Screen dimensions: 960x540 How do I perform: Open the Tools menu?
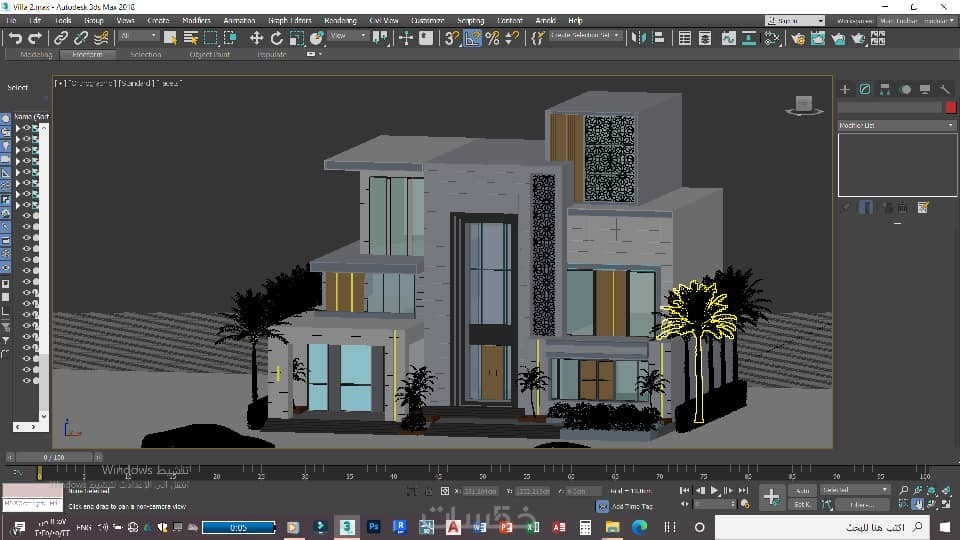click(x=63, y=20)
